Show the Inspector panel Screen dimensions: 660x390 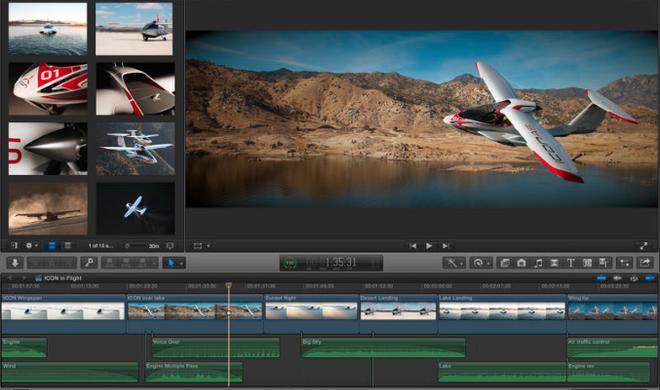[x=625, y=263]
